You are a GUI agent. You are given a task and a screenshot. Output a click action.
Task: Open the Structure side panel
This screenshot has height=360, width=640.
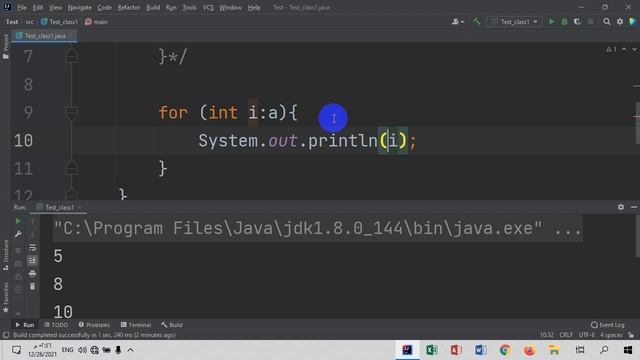(6, 255)
